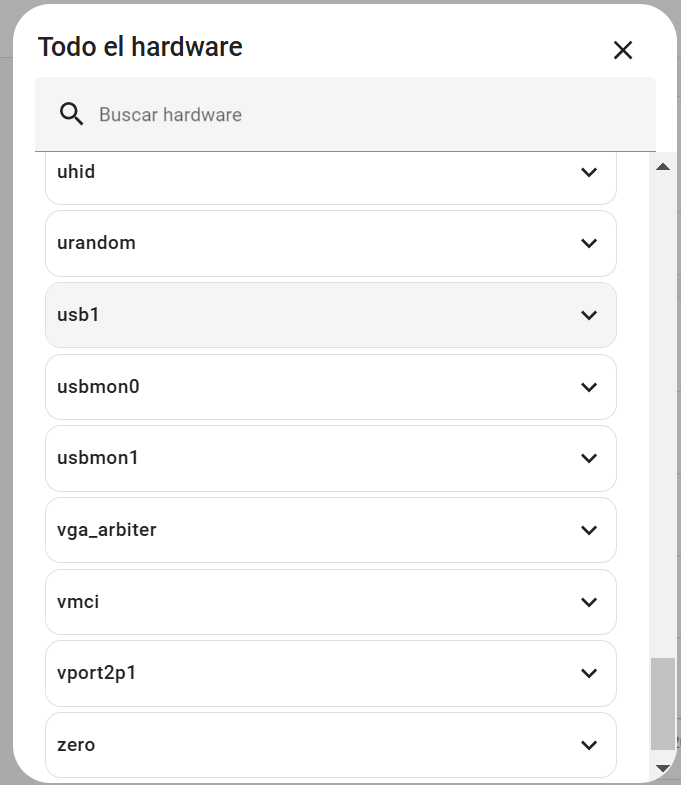Expand the uhid chevron arrow

click(589, 172)
